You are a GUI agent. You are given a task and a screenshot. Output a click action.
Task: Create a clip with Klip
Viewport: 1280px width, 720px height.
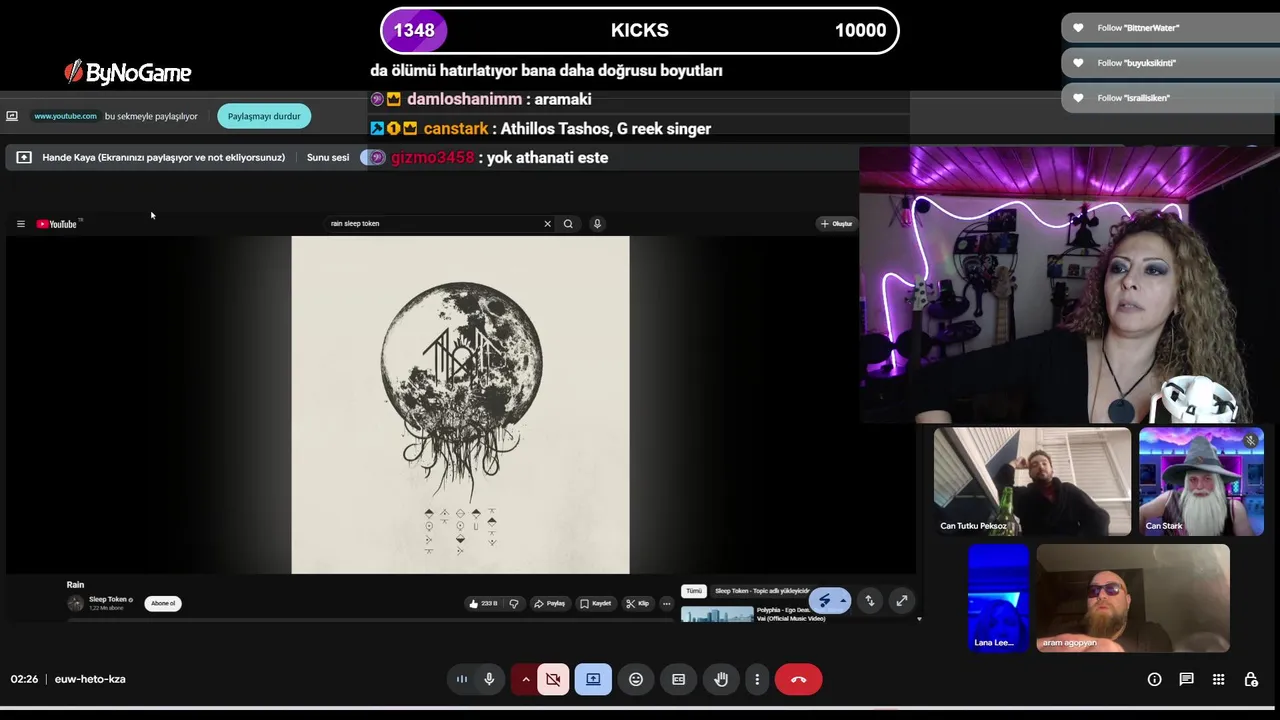coord(638,603)
